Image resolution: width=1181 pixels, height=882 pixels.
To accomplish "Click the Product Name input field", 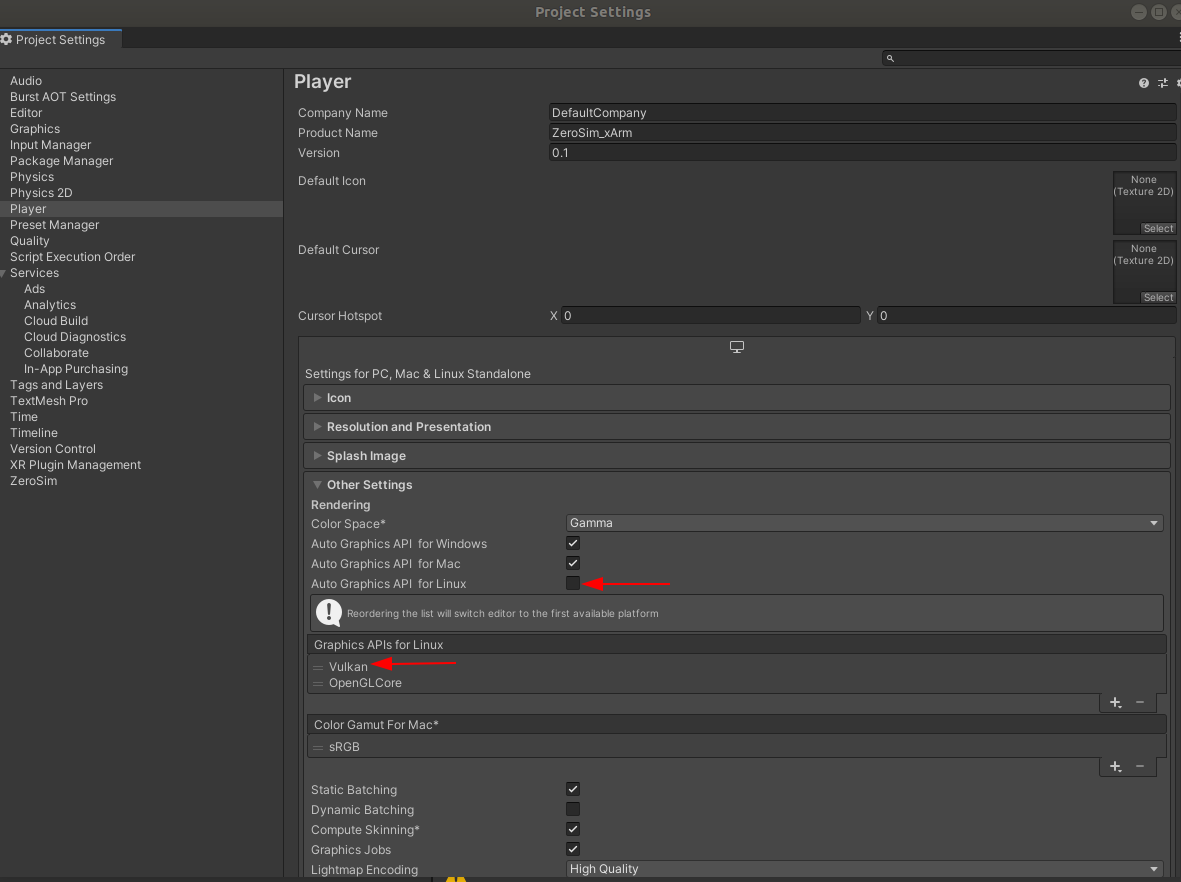I will click(x=862, y=133).
